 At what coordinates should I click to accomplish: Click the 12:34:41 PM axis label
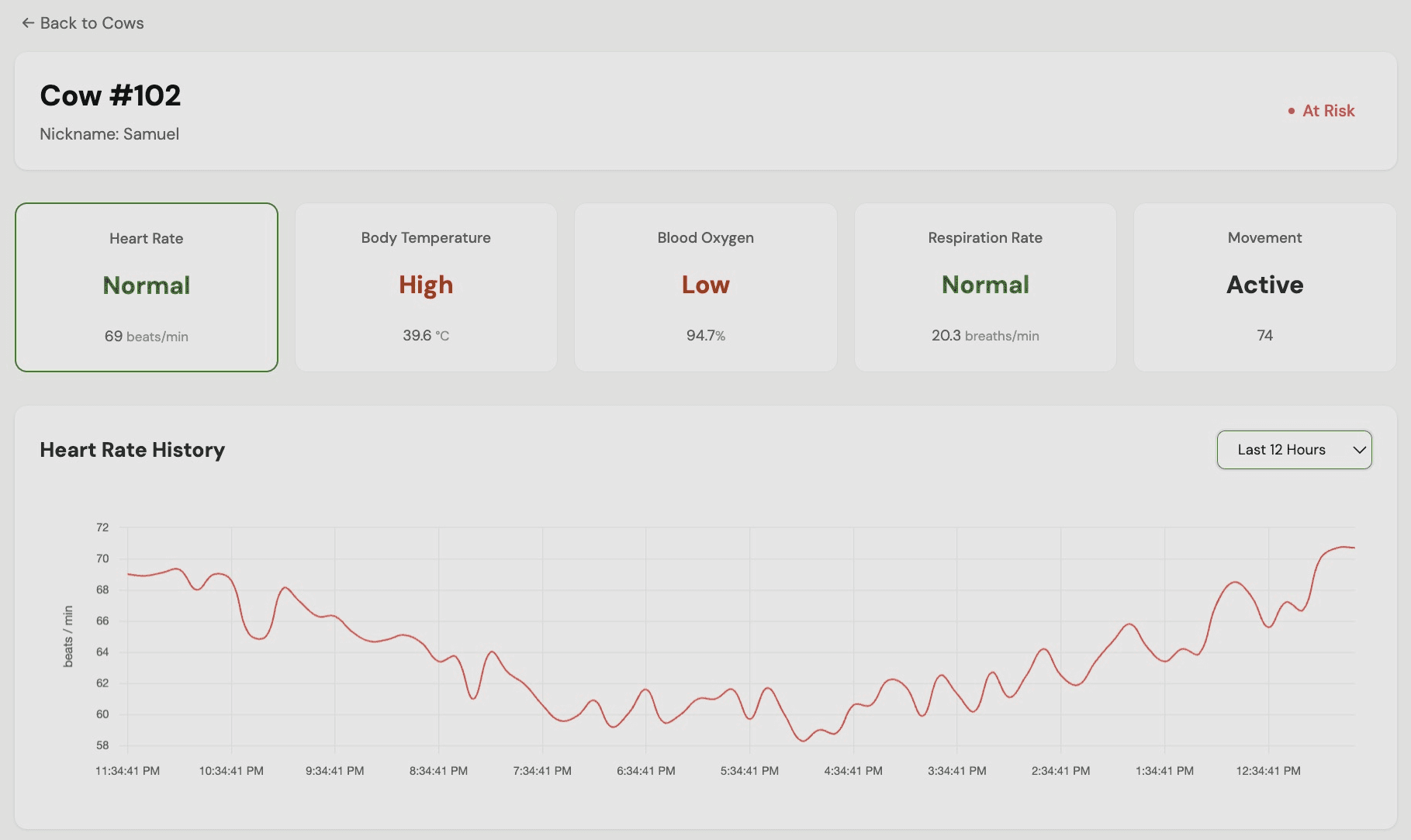click(1268, 771)
